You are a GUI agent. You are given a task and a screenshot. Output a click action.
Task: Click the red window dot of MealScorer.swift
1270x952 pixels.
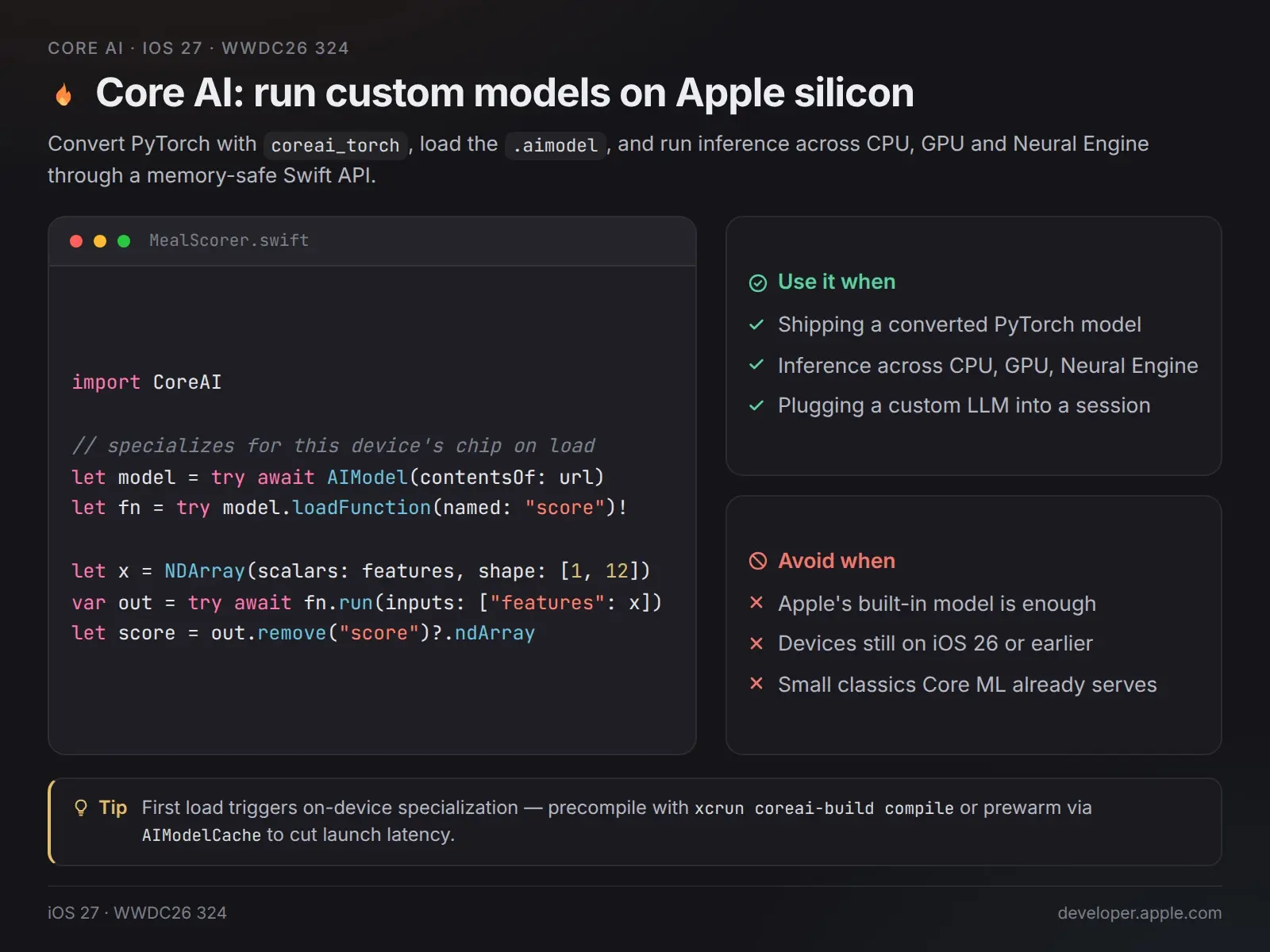(x=76, y=241)
